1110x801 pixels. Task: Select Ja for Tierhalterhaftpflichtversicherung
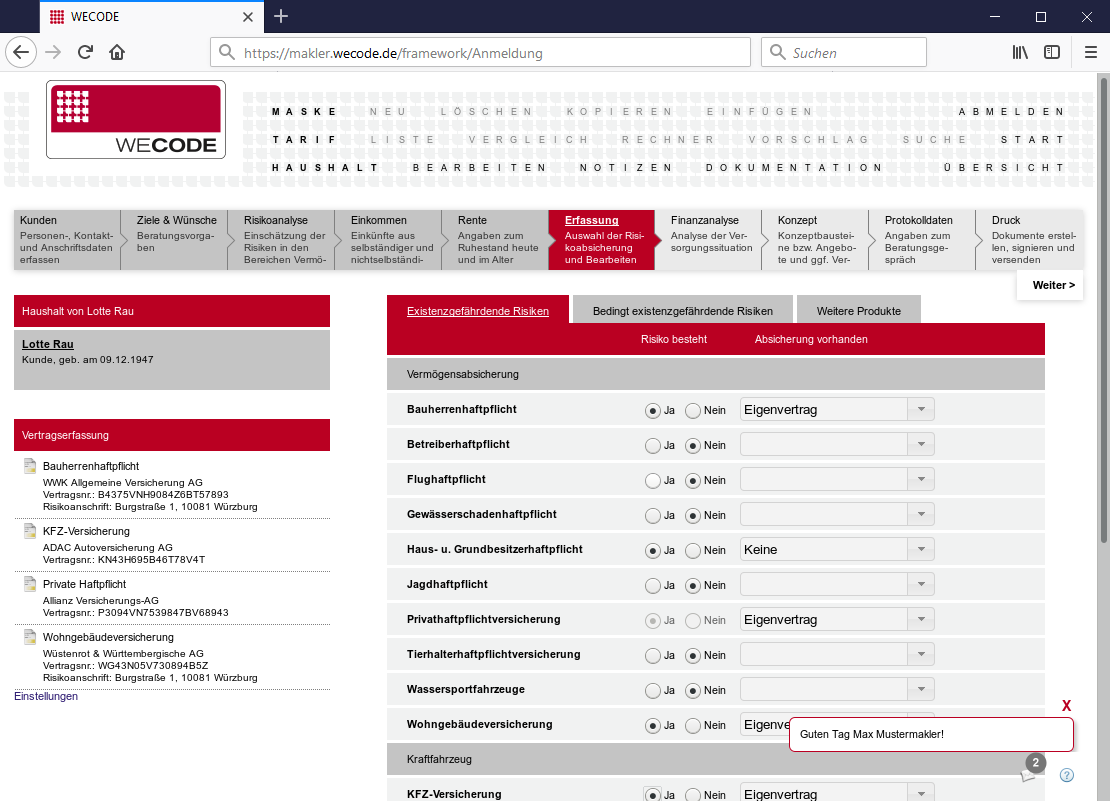653,655
